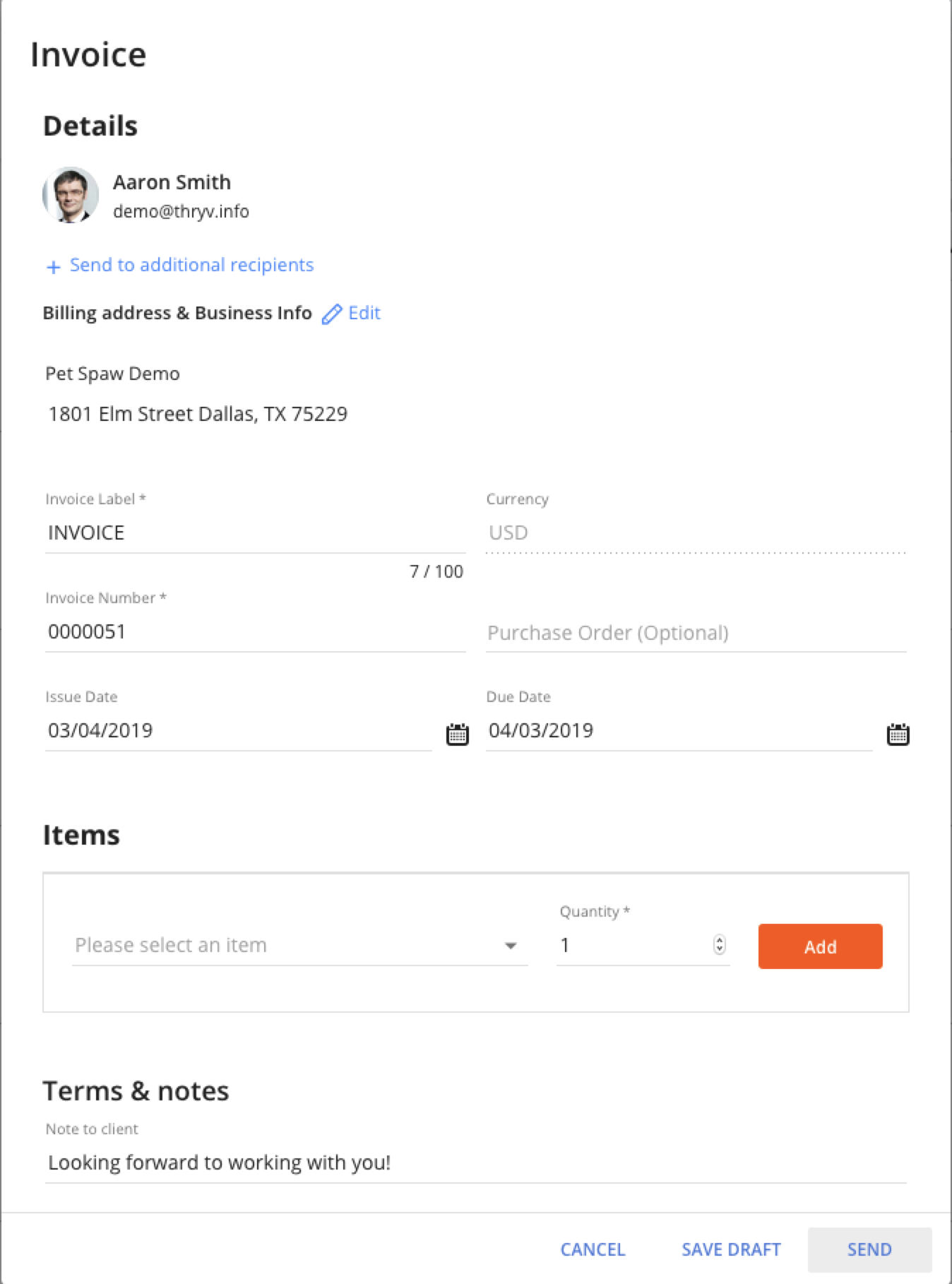Open the Issue Date calendar picker

pos(458,734)
